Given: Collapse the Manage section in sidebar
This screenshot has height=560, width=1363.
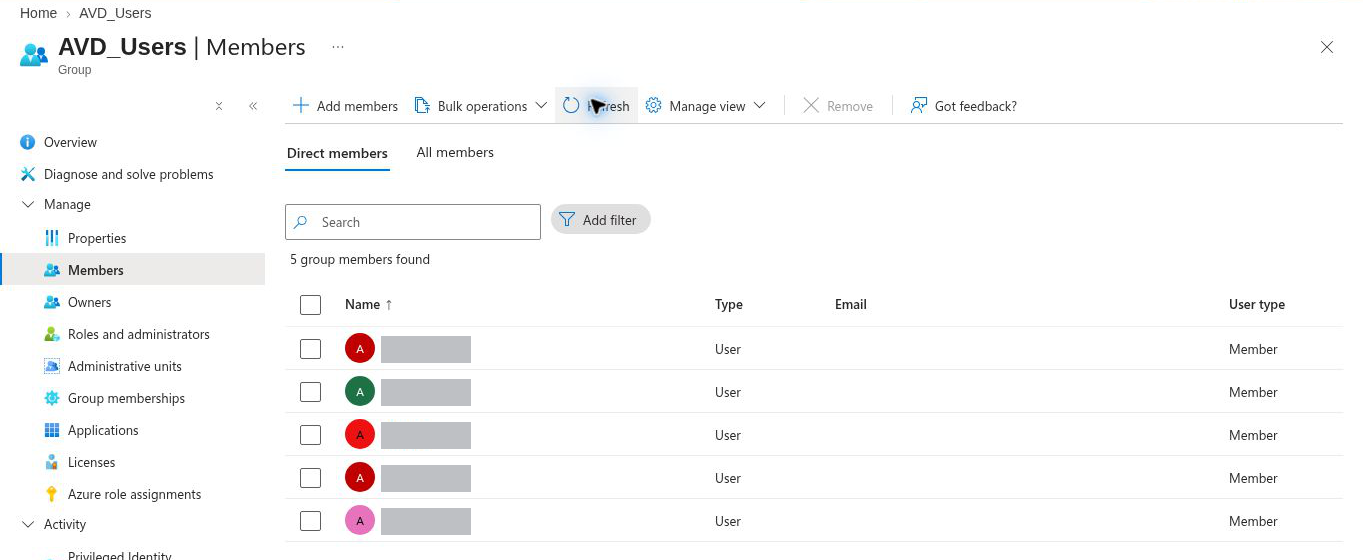Looking at the screenshot, I should click(x=28, y=204).
